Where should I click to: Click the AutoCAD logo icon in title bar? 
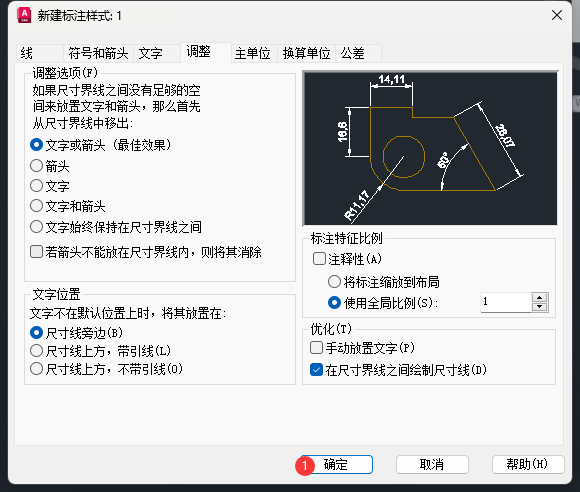point(24,15)
